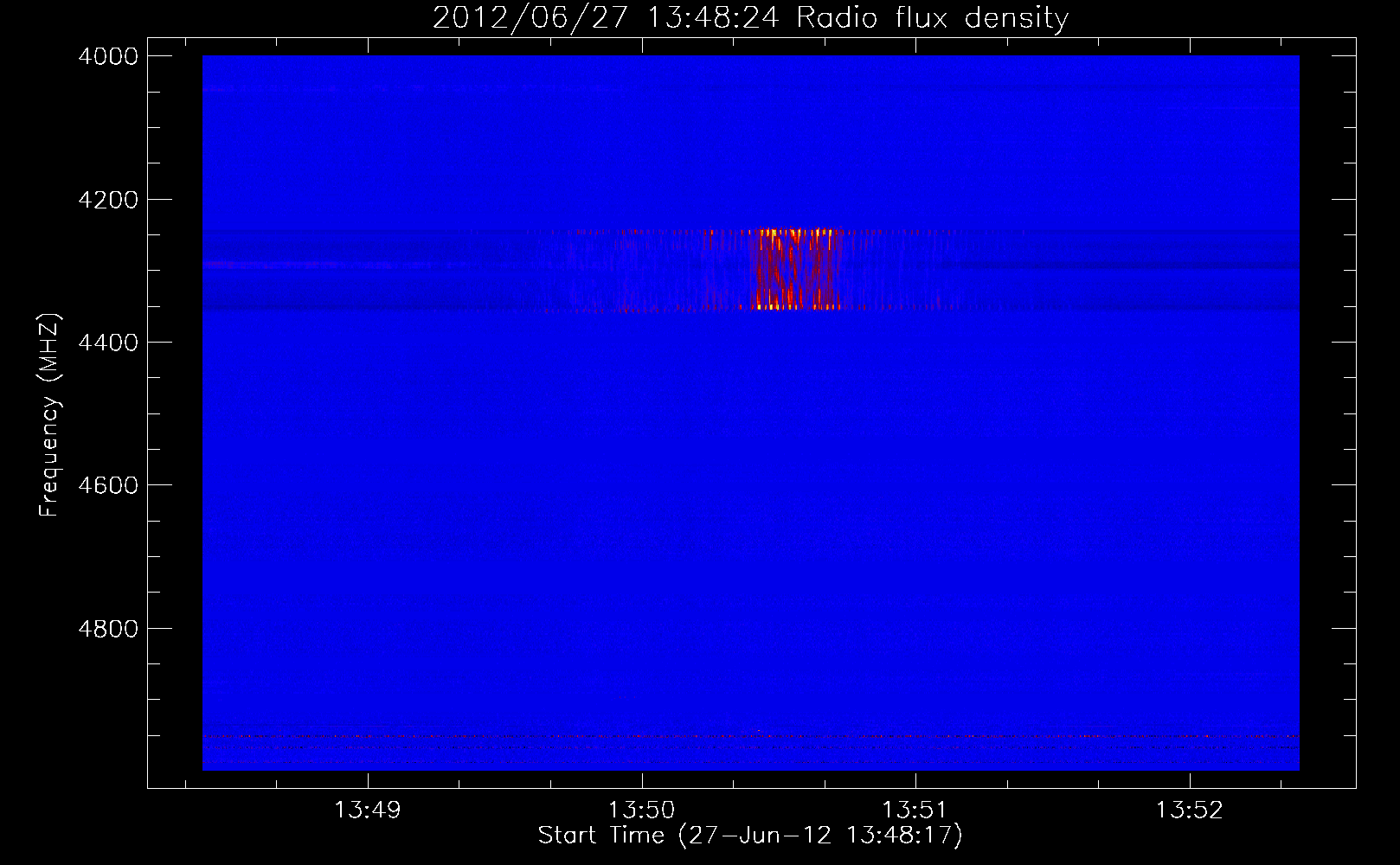Image resolution: width=1400 pixels, height=865 pixels.
Task: Click the 4000 frequency tick label
Action: (108, 56)
